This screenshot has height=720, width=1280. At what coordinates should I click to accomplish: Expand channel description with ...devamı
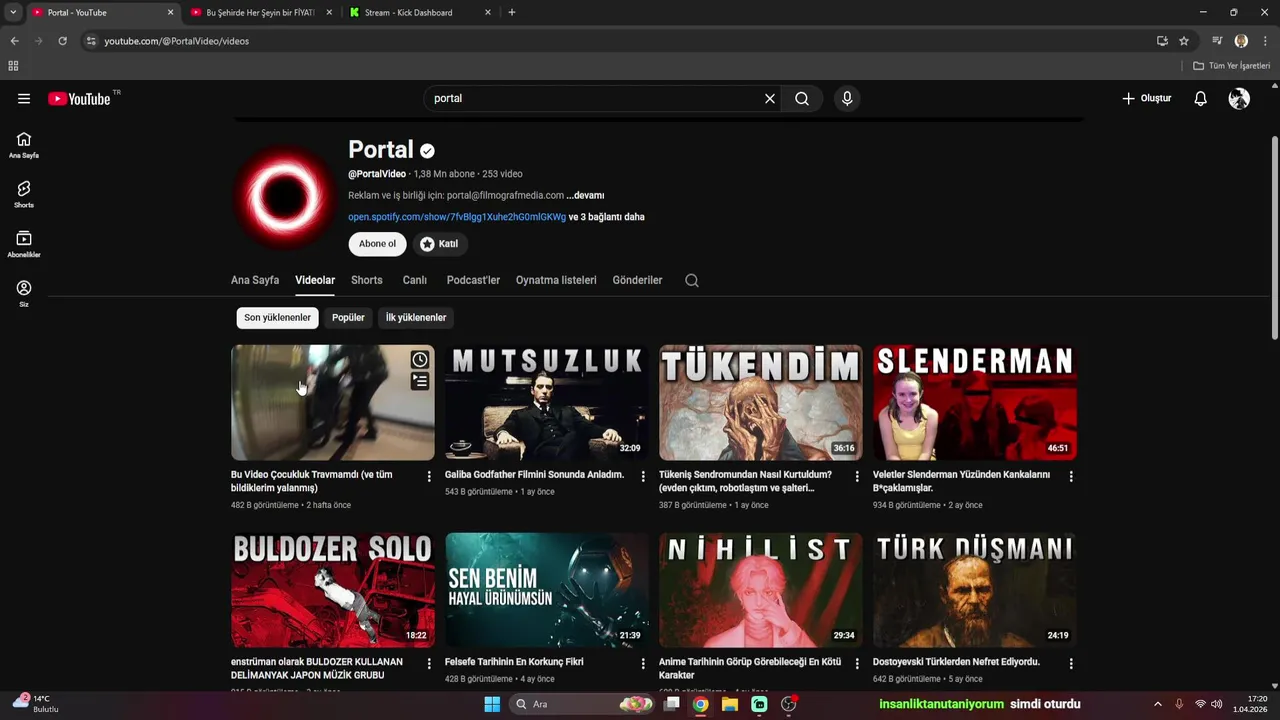tap(585, 196)
